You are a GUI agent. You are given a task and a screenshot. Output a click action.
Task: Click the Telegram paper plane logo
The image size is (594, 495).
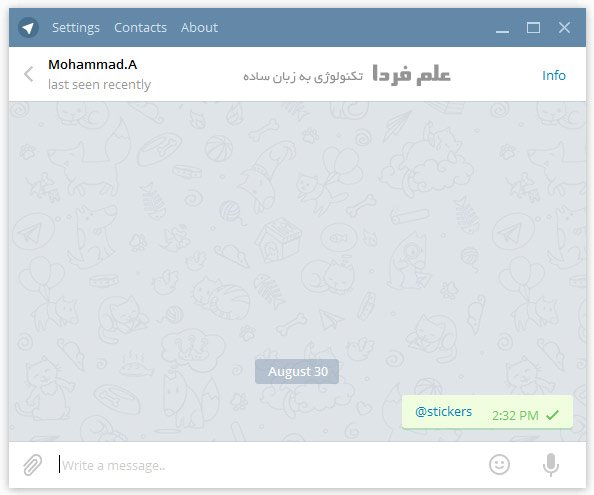tap(28, 28)
